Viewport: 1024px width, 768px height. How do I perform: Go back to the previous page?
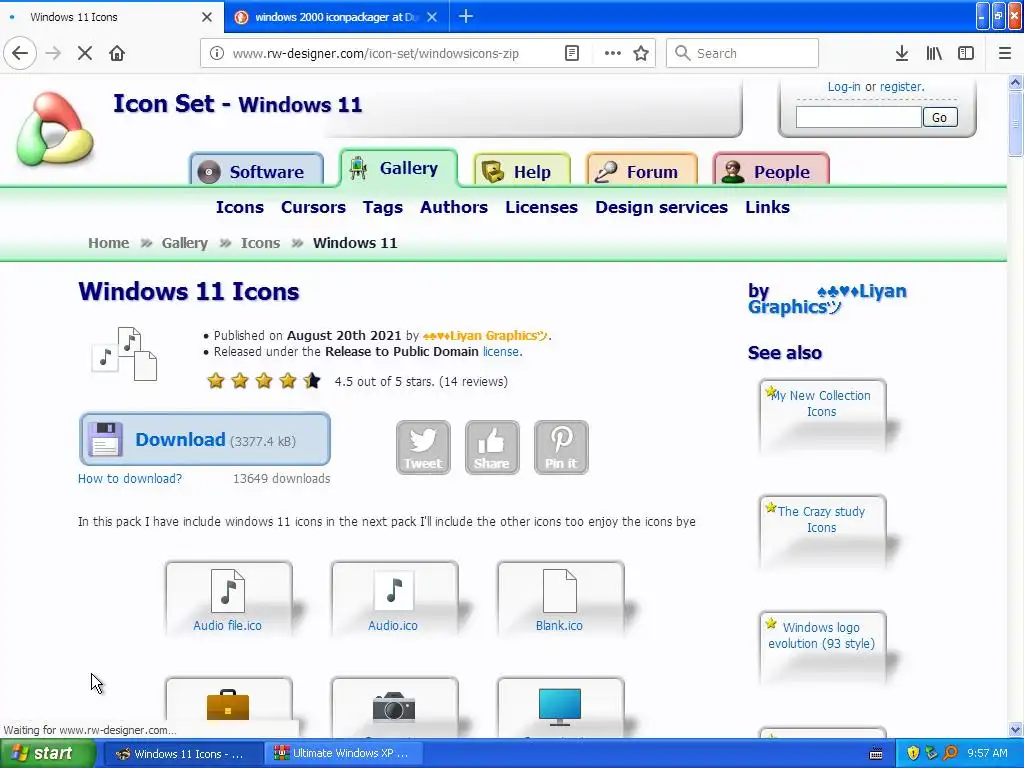[x=20, y=53]
